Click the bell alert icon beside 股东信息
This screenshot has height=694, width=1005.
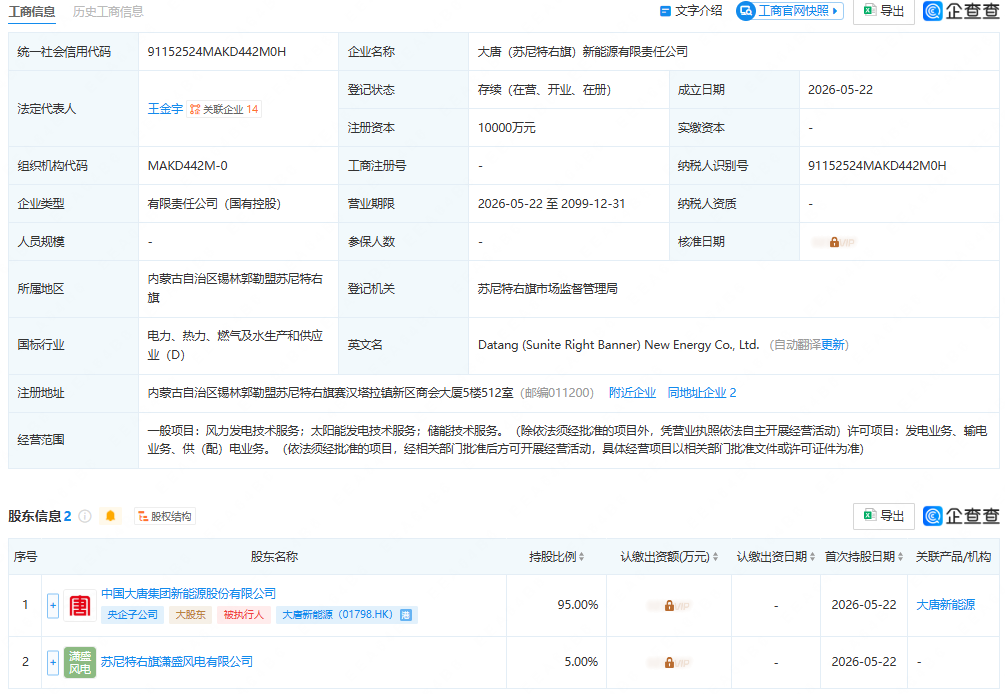click(x=110, y=516)
